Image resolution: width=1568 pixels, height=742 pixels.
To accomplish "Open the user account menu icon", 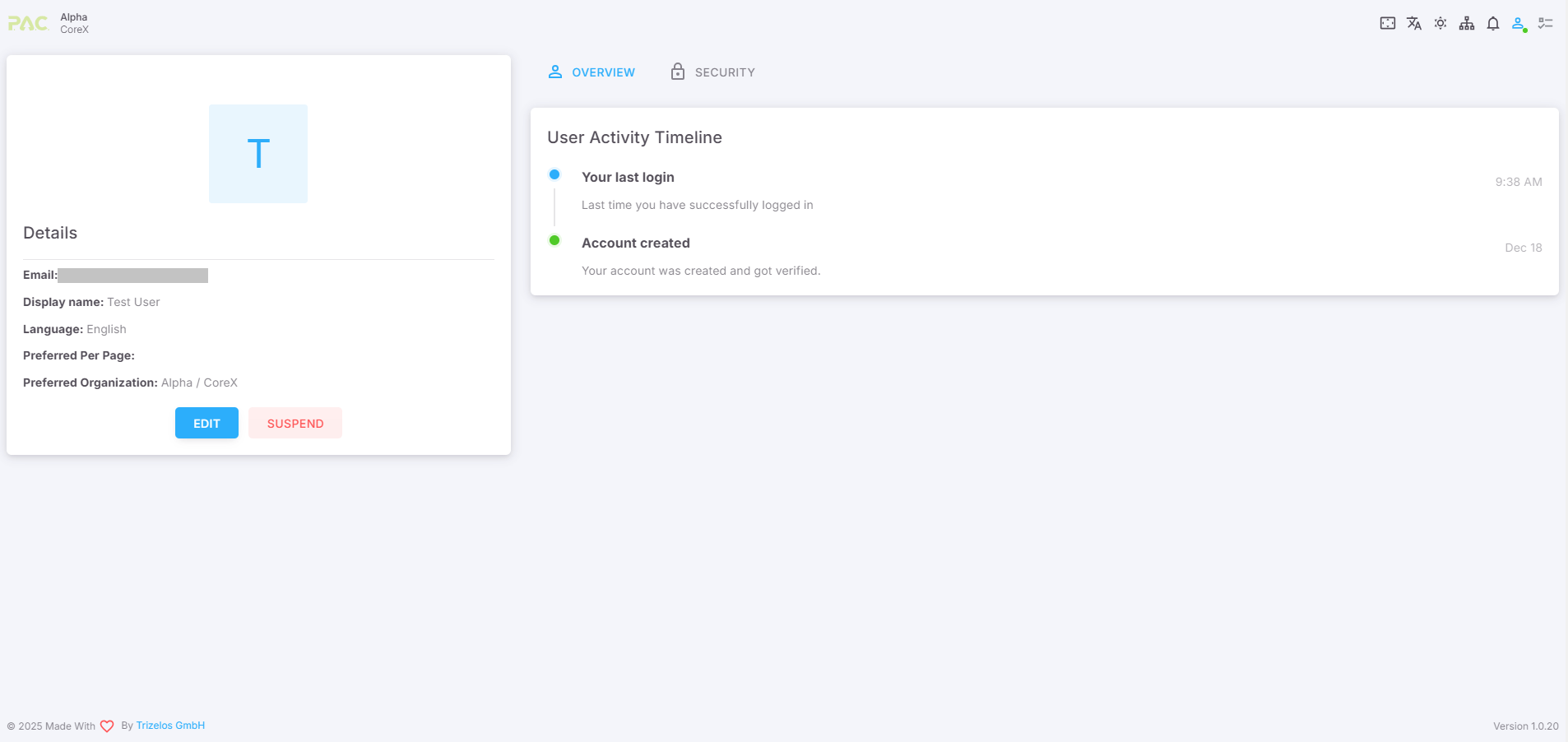I will (x=1519, y=23).
